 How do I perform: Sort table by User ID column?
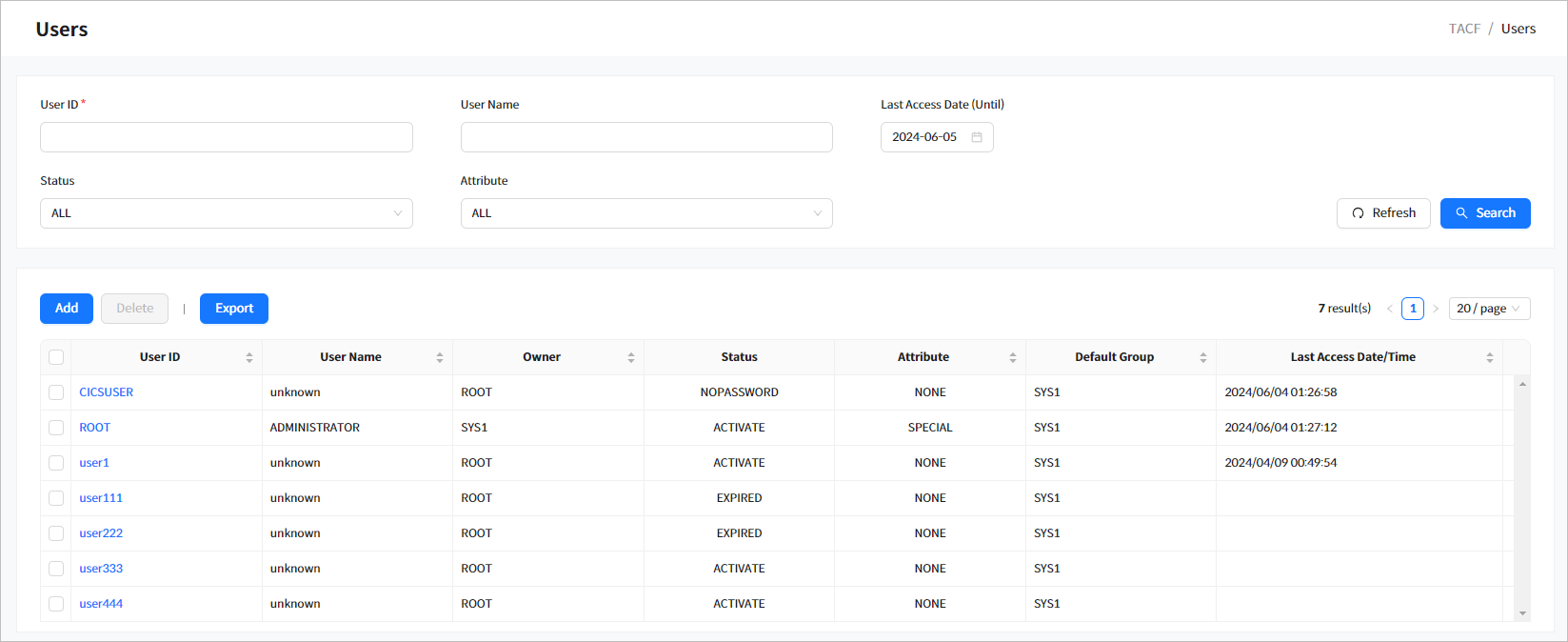coord(249,357)
